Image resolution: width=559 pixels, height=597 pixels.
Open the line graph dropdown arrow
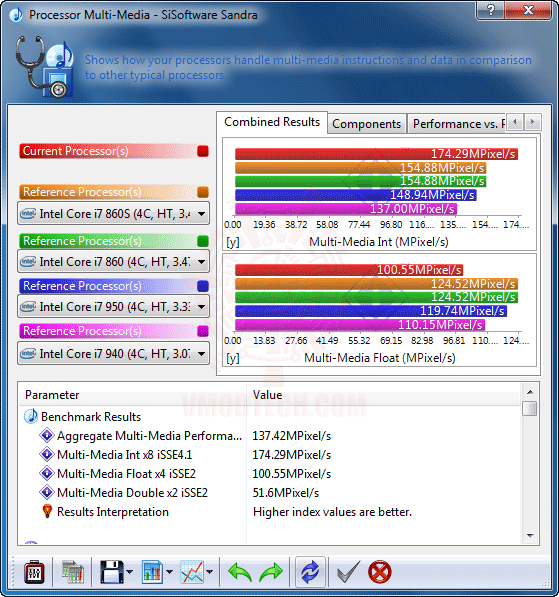click(x=209, y=572)
